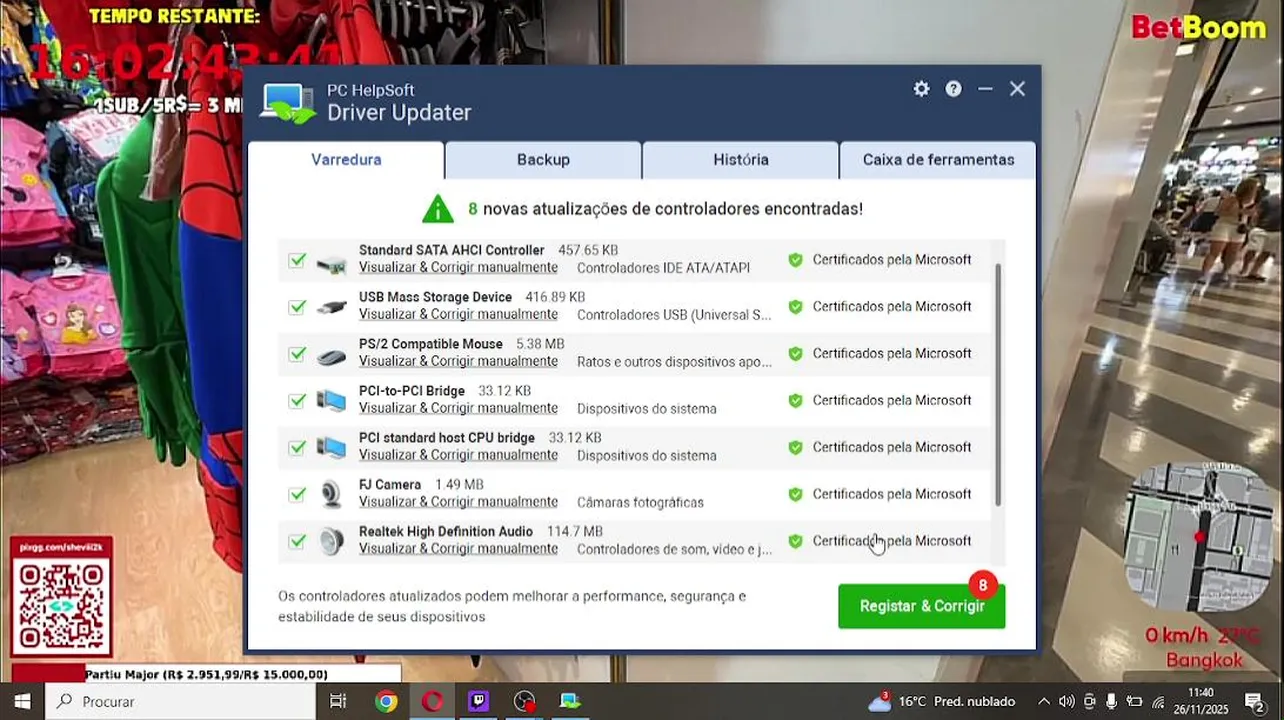Open the OBS Studio taskbar icon
This screenshot has height=720, width=1284.
coord(524,701)
